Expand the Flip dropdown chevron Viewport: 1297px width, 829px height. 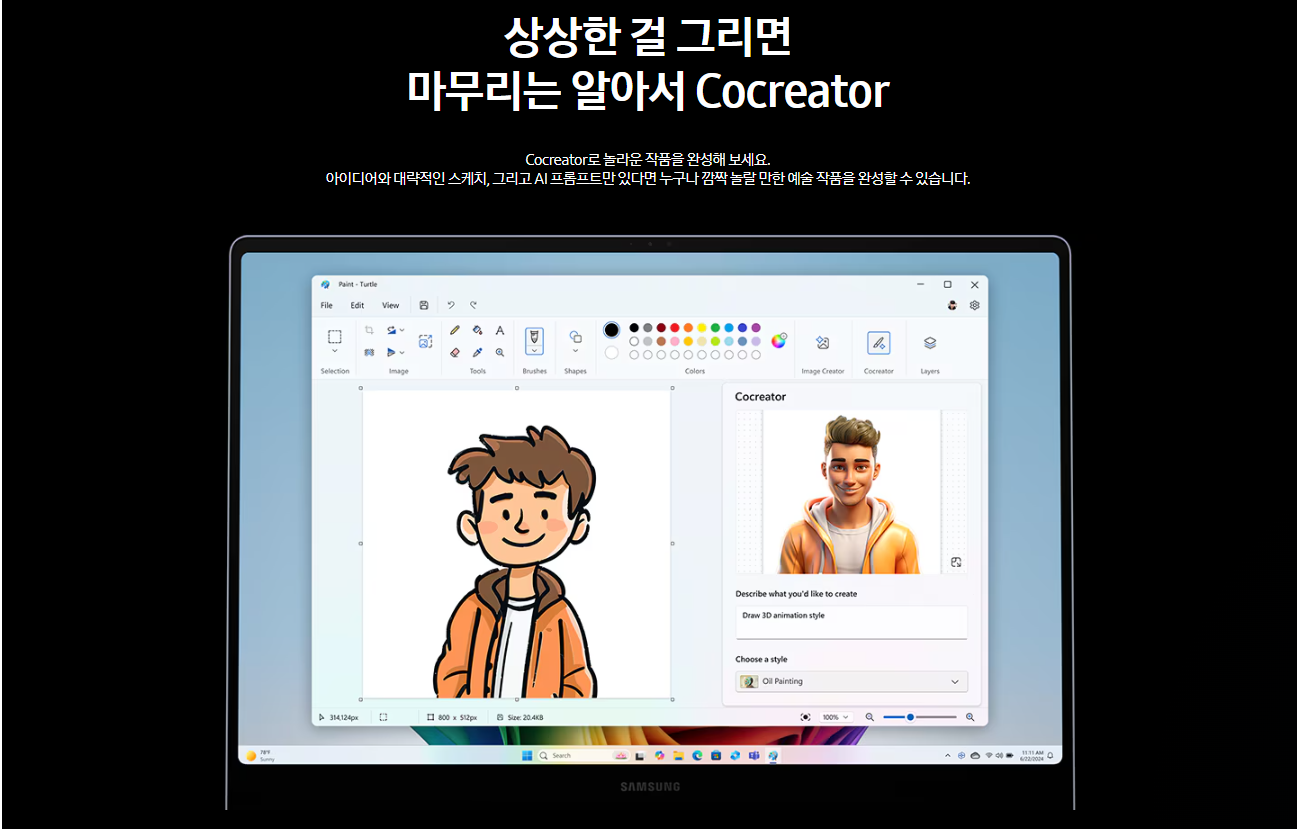coord(402,352)
